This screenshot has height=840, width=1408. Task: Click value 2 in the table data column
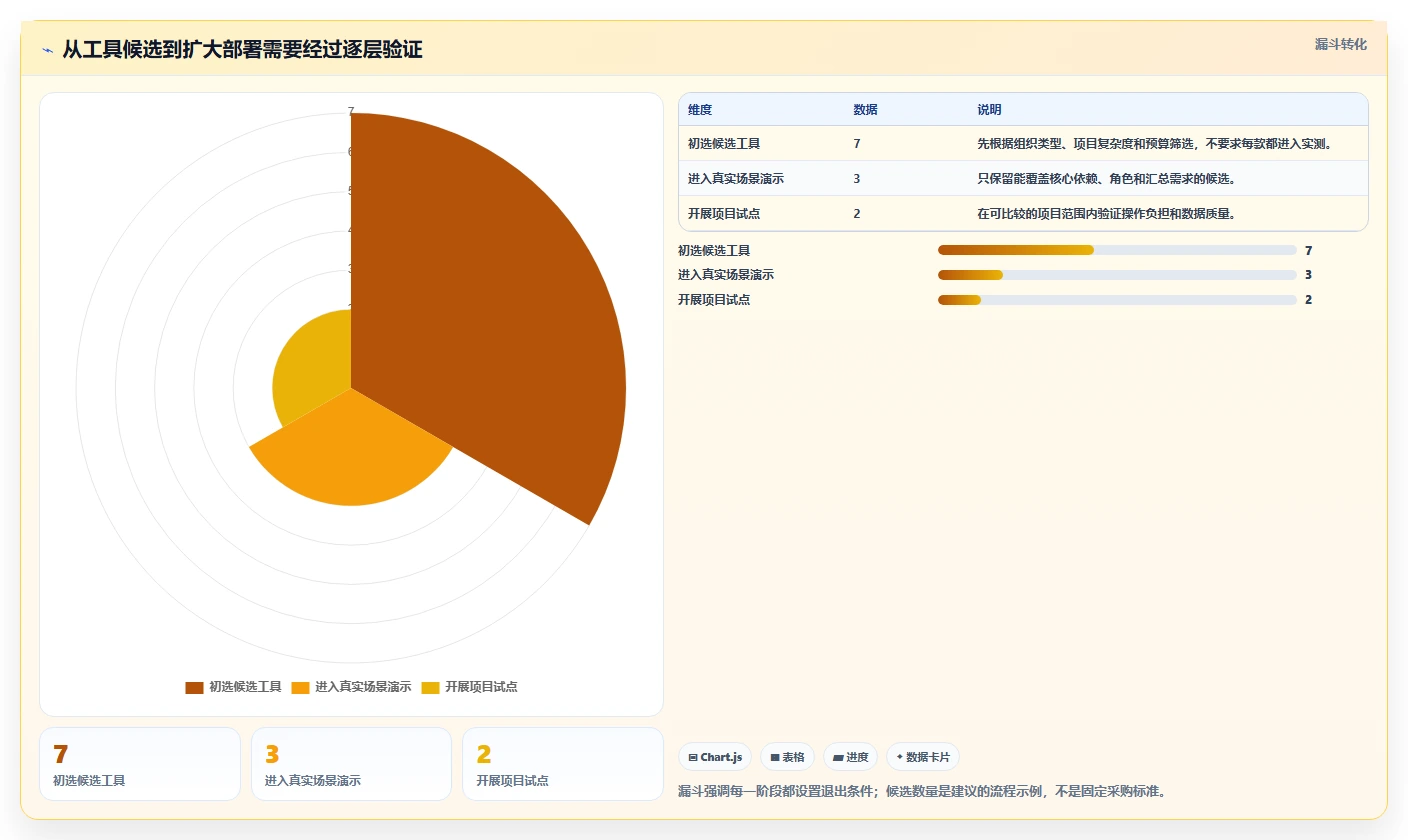point(857,214)
